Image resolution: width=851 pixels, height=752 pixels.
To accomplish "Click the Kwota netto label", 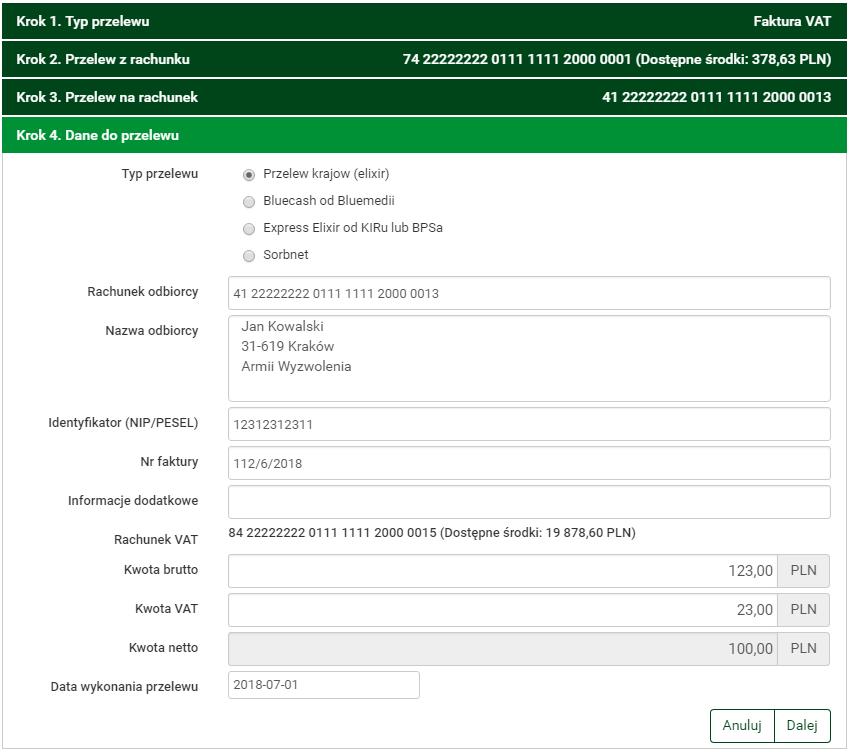I will [163, 648].
